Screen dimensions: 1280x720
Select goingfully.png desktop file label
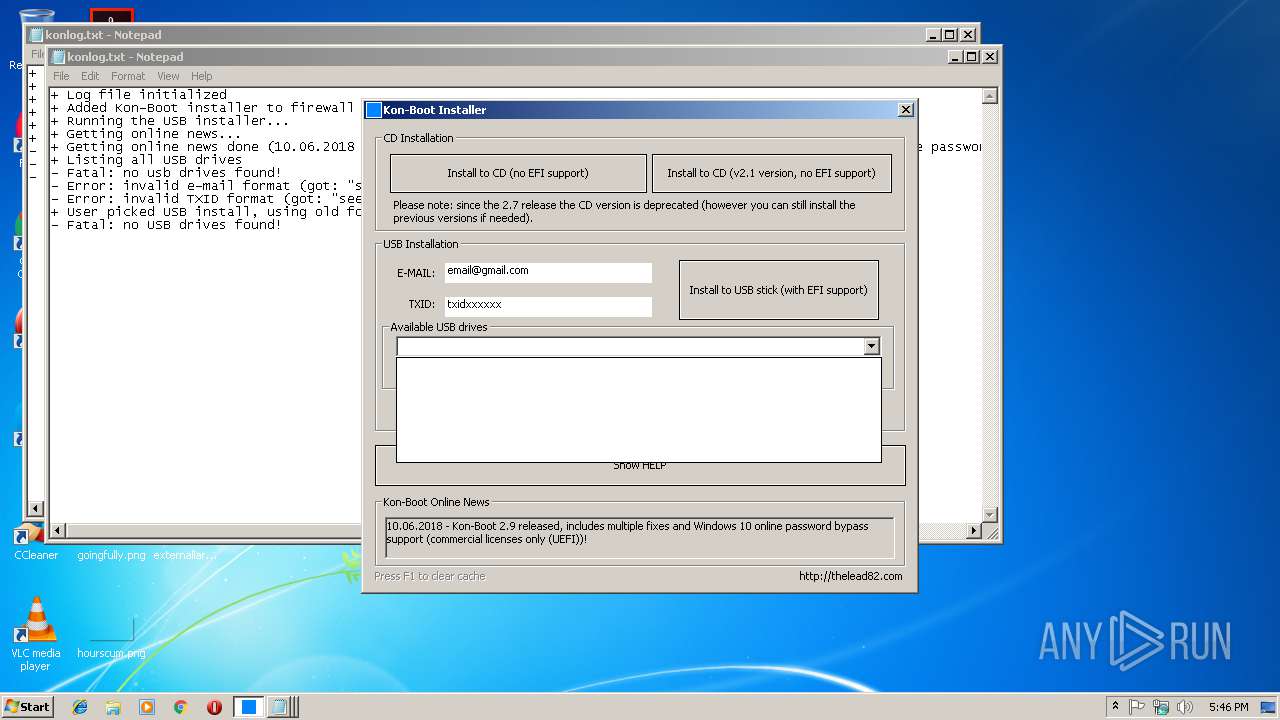coord(111,555)
